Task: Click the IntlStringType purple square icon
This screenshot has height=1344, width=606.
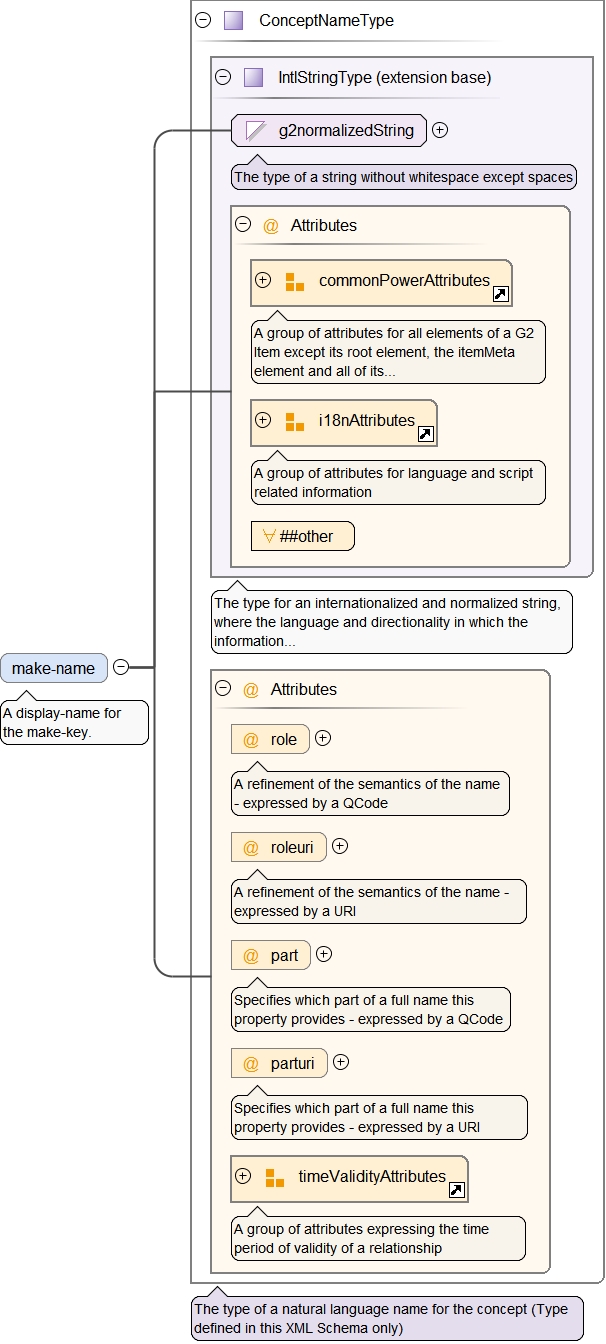Action: pyautogui.click(x=253, y=77)
